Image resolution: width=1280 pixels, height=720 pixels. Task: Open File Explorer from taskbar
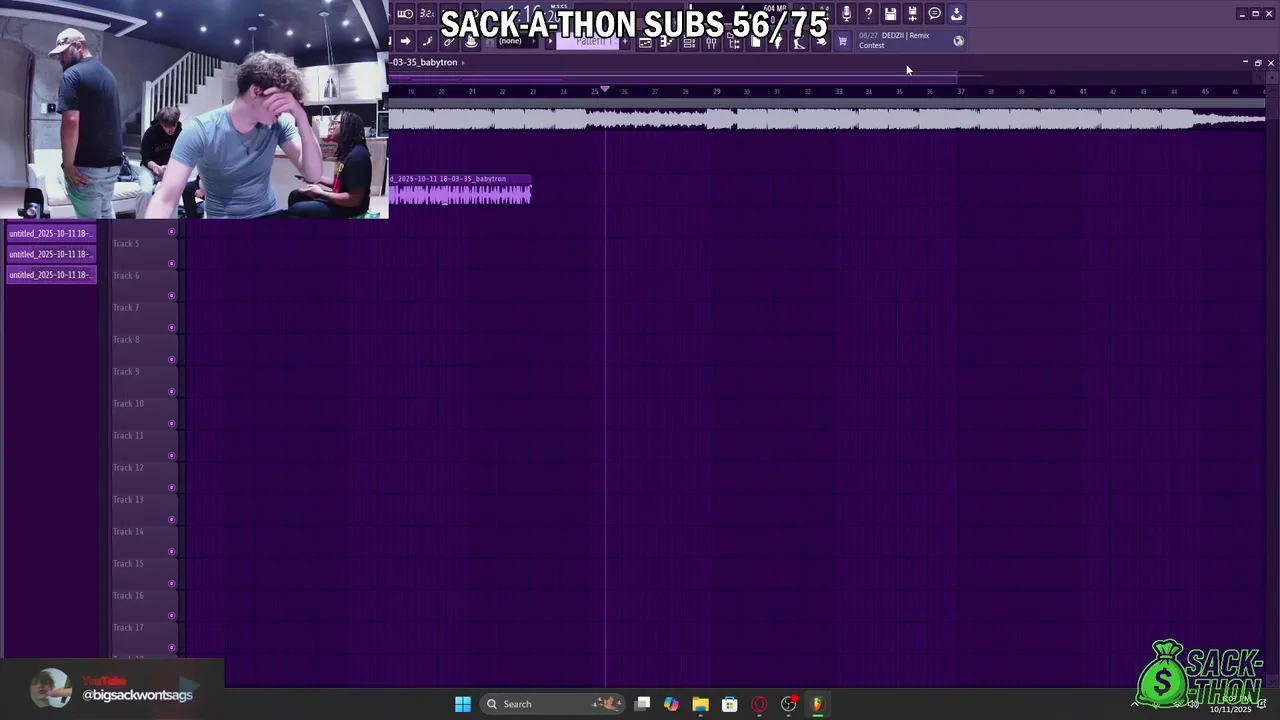pos(700,704)
